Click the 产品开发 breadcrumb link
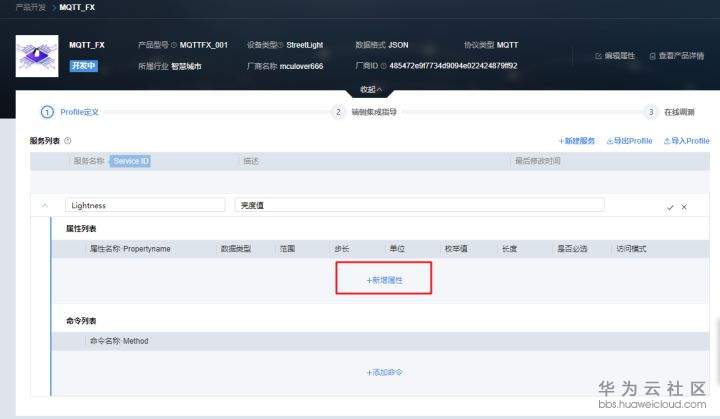This screenshot has height=419, width=720. pyautogui.click(x=30, y=7)
